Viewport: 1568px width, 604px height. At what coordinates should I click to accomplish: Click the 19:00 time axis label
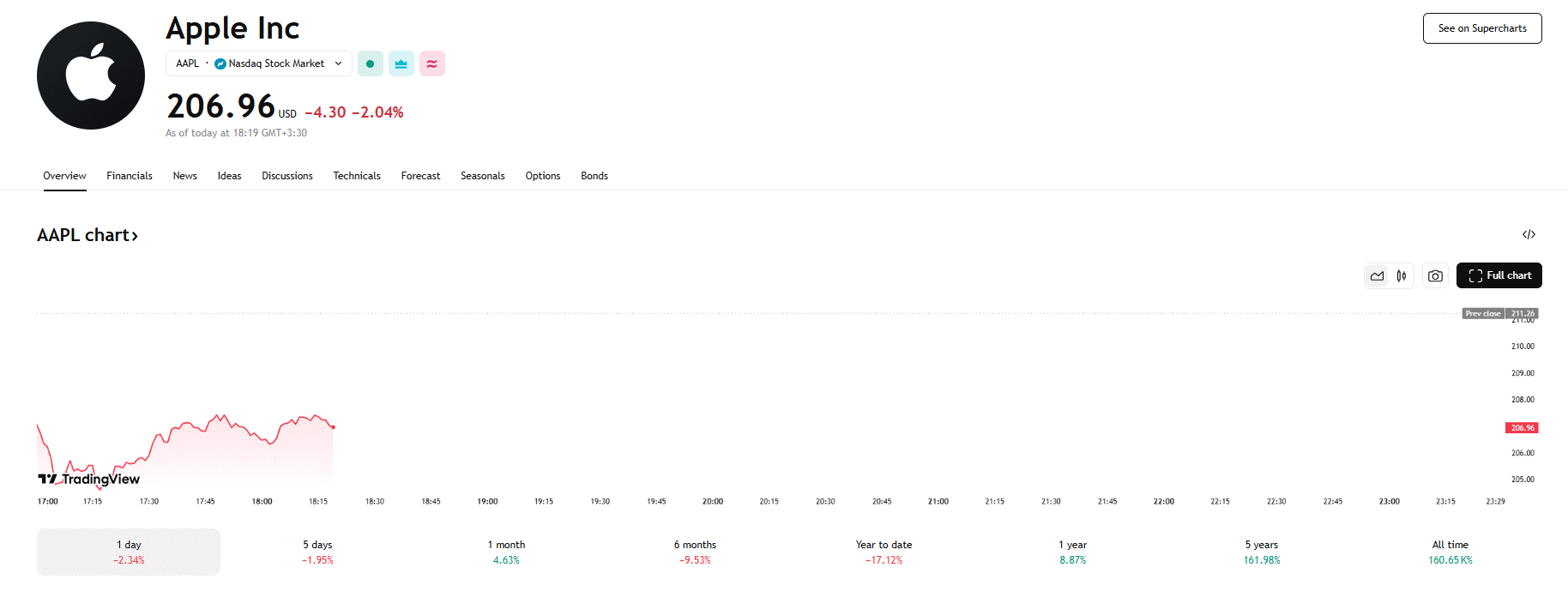[487, 501]
